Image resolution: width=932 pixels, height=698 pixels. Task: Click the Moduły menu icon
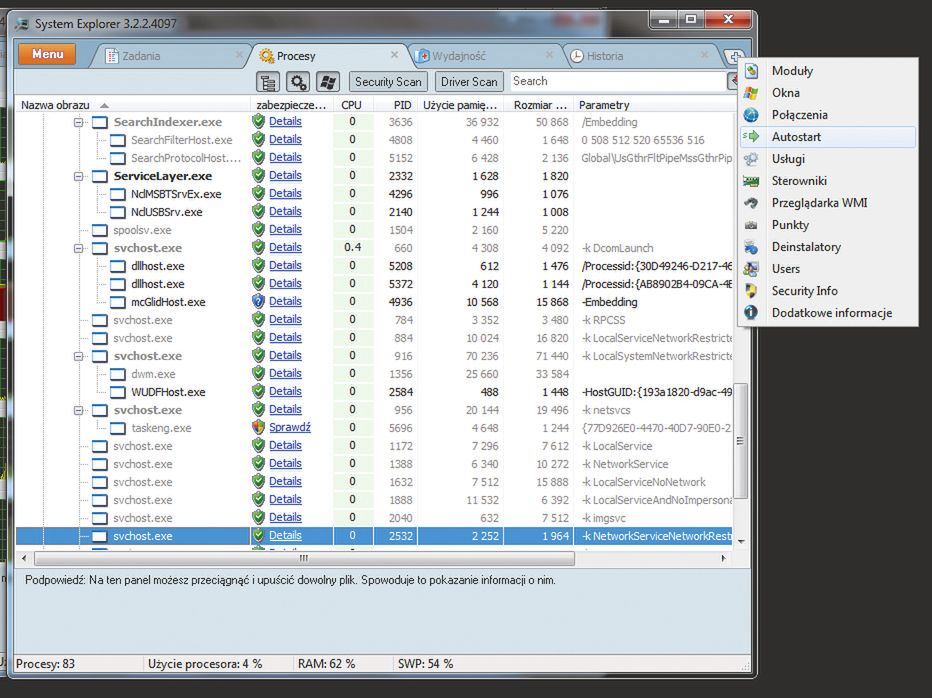751,71
